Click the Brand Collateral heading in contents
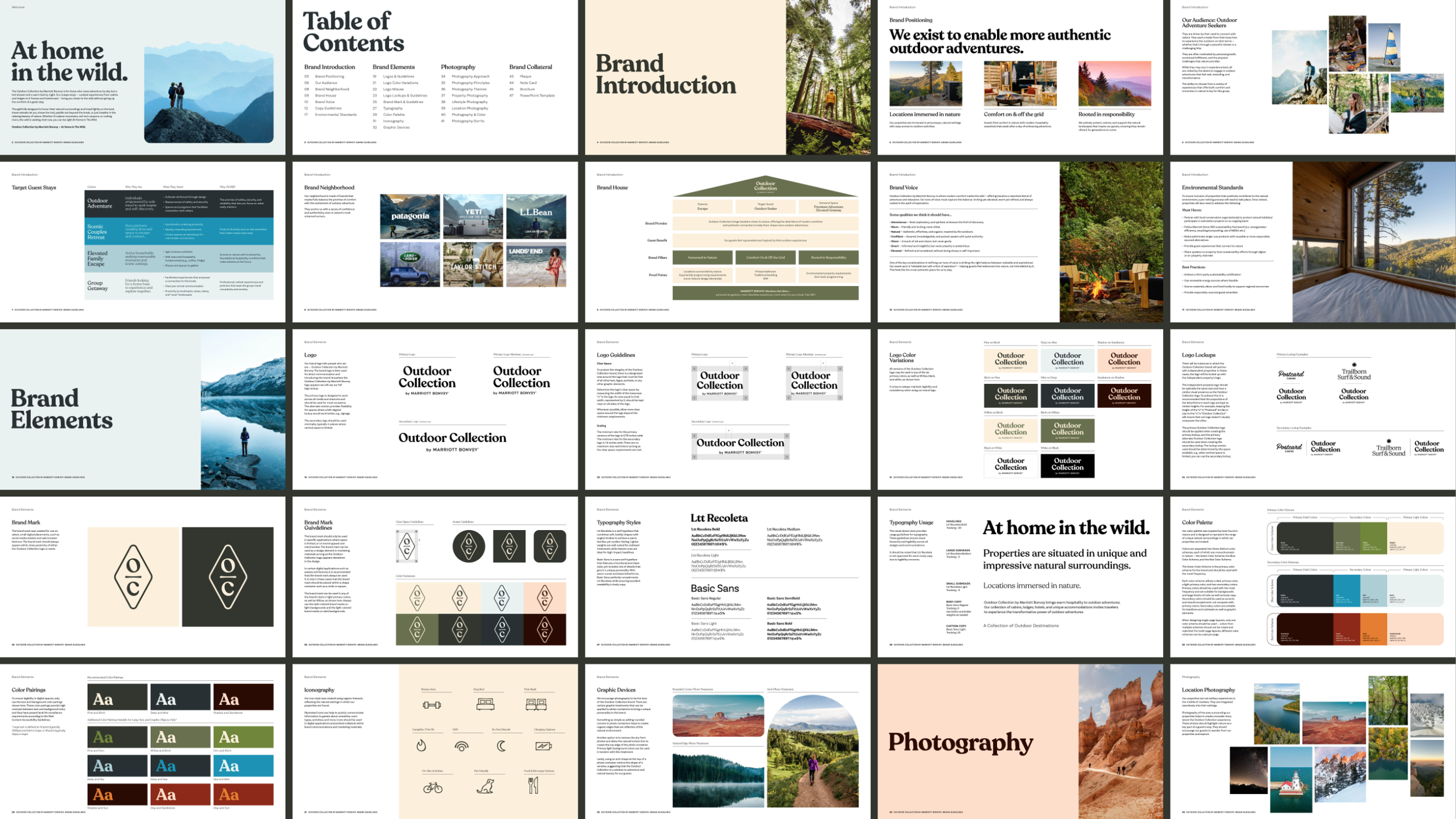The width and height of the screenshot is (1456, 819). point(530,67)
